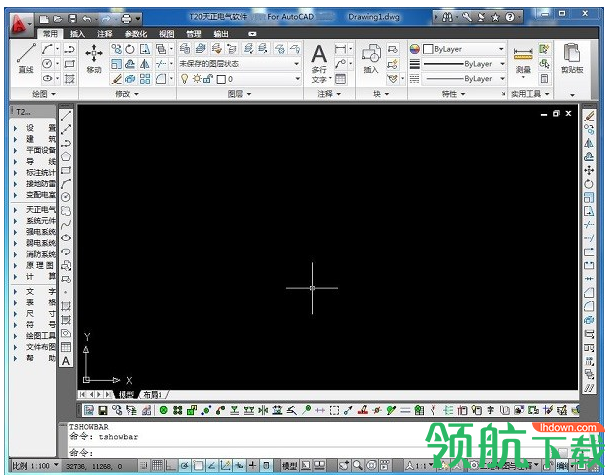
Task: Toggle Object snap in status bar
Action: [198, 465]
